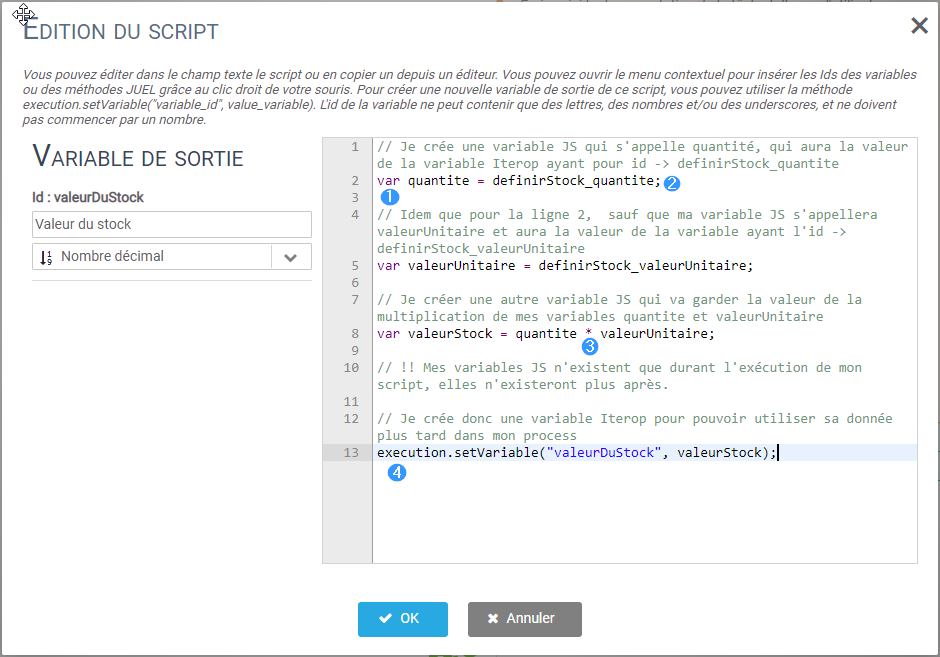Viewport: 940px width, 657px height.
Task: Focus the Valeur du stock name field
Action: (x=172, y=224)
